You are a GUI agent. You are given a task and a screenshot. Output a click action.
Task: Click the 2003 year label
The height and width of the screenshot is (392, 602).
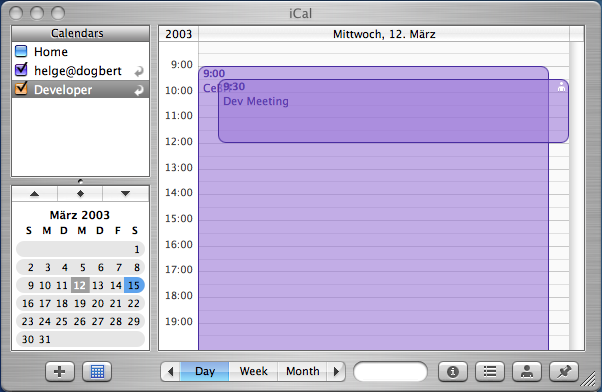click(x=179, y=34)
